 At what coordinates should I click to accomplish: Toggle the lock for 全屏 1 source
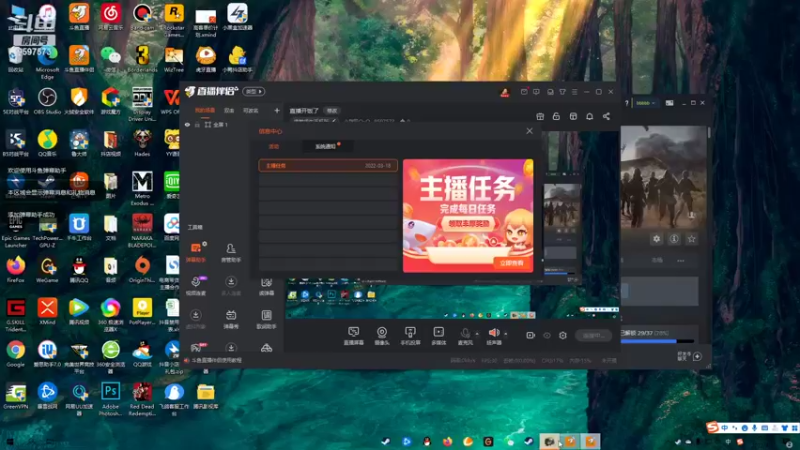[197, 124]
